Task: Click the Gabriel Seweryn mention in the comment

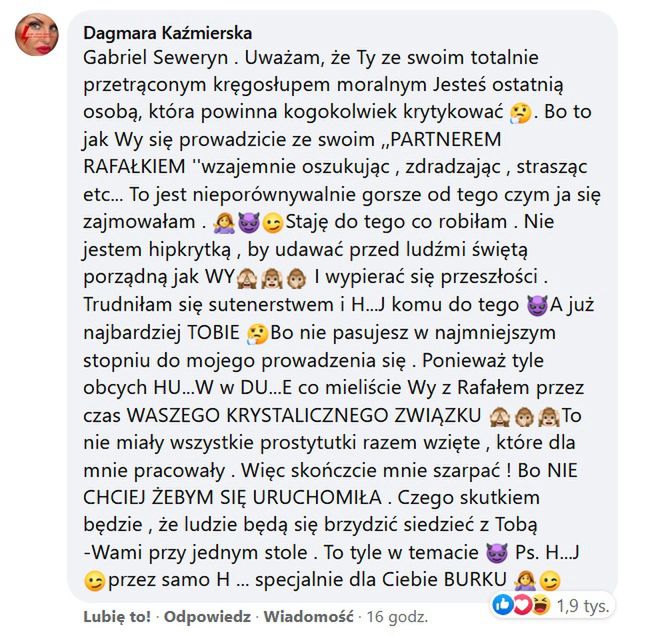Action: (x=156, y=58)
